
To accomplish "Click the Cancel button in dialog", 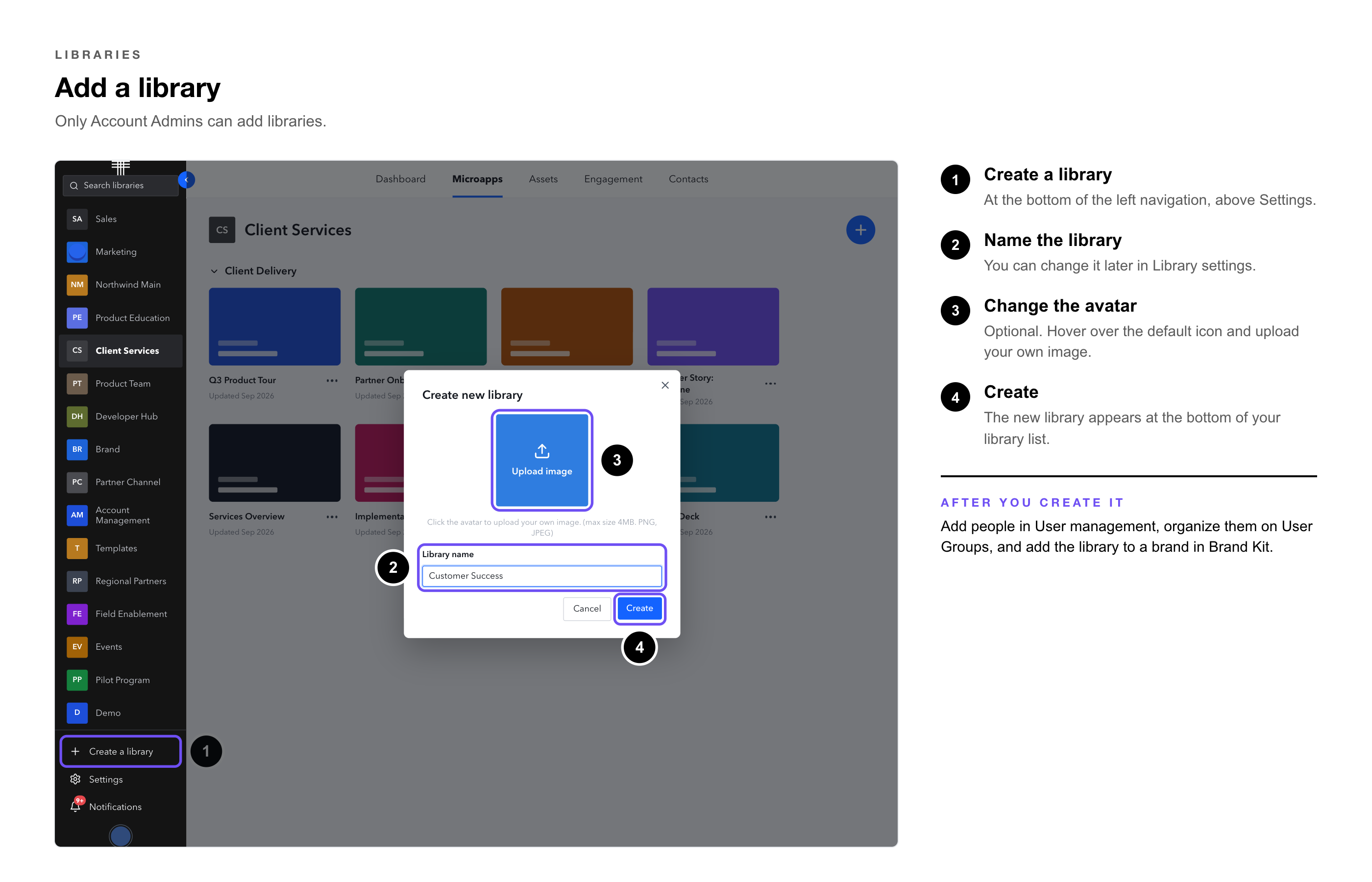I will pos(587,609).
